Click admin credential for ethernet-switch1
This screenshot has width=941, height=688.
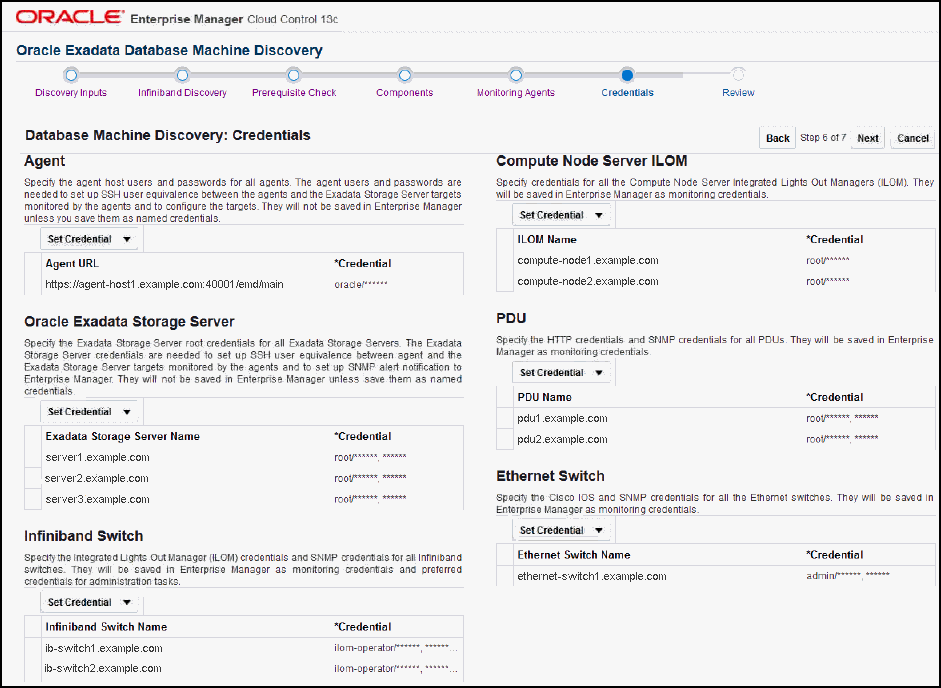click(x=847, y=576)
